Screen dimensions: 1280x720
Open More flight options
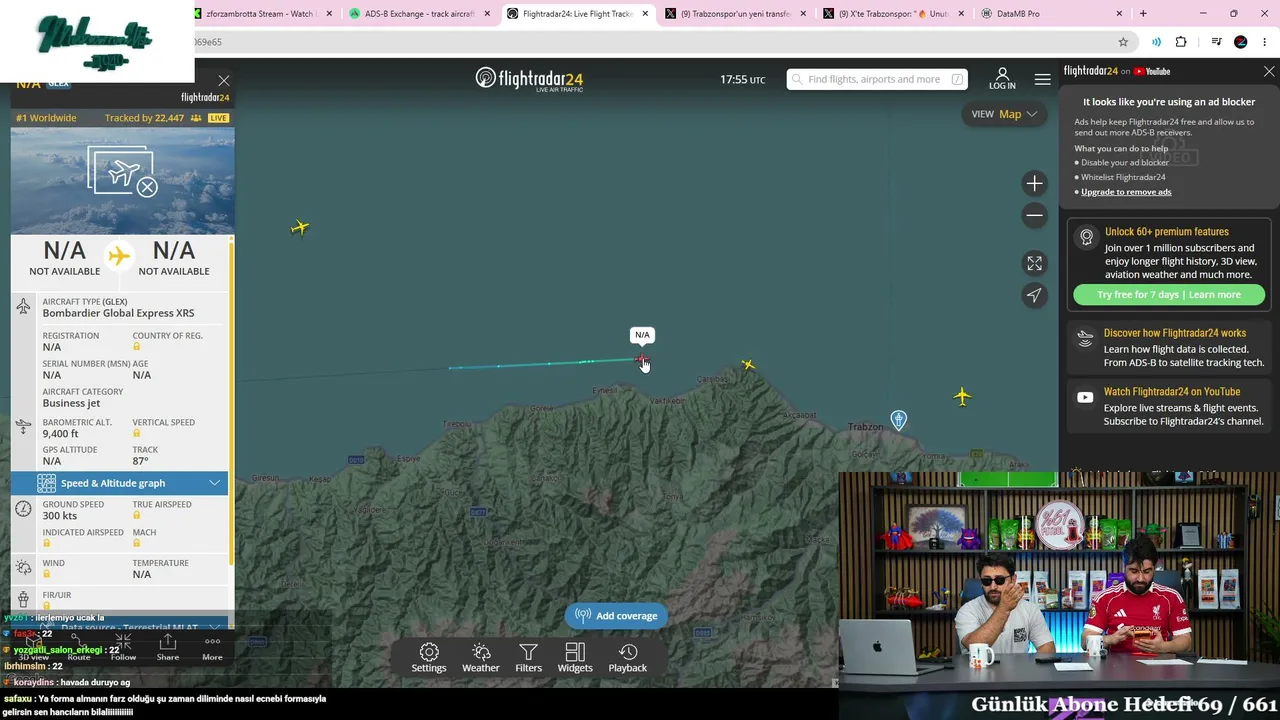(212, 647)
